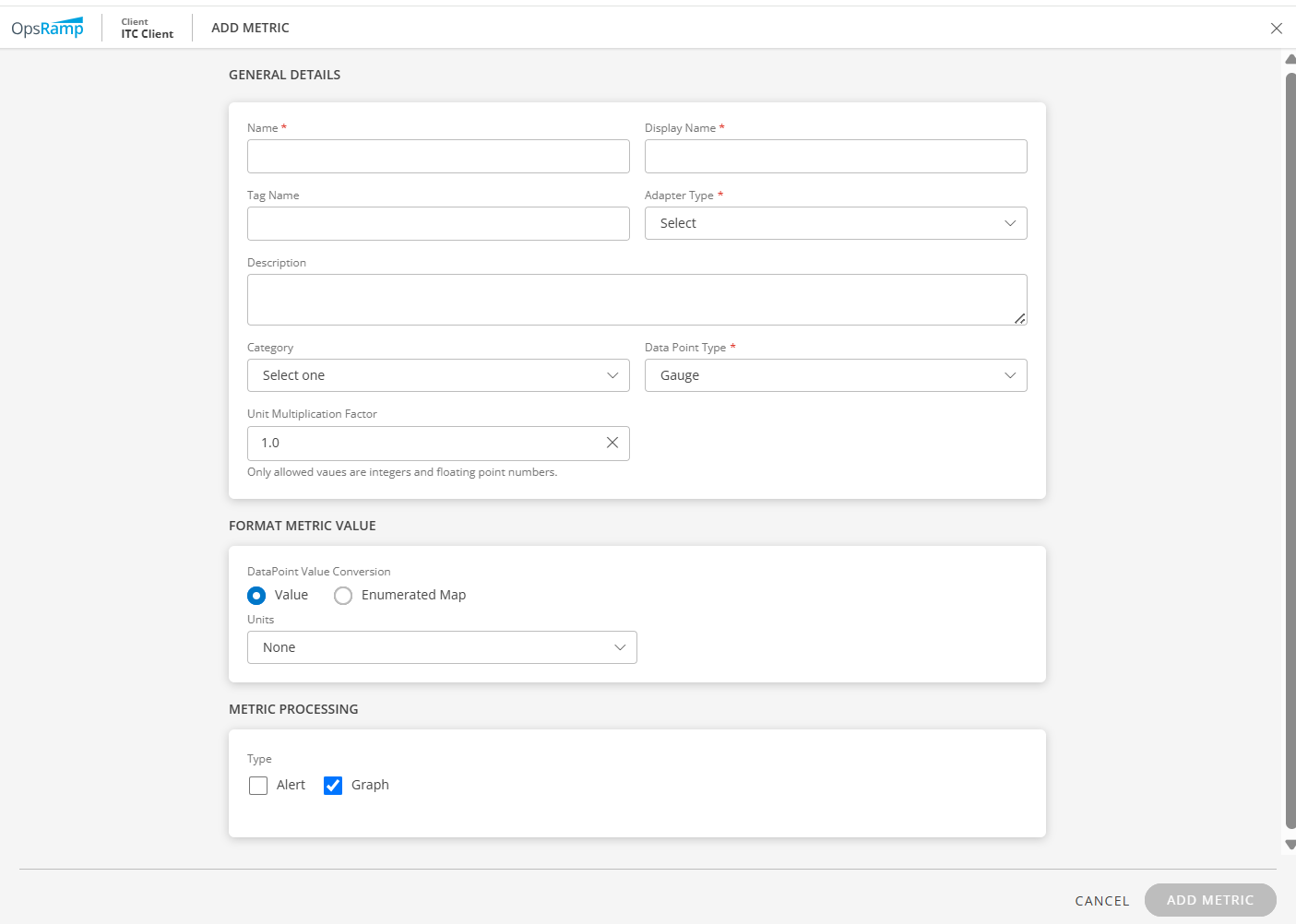Choose the Enumerated Map option
1296x924 pixels.
tap(343, 596)
